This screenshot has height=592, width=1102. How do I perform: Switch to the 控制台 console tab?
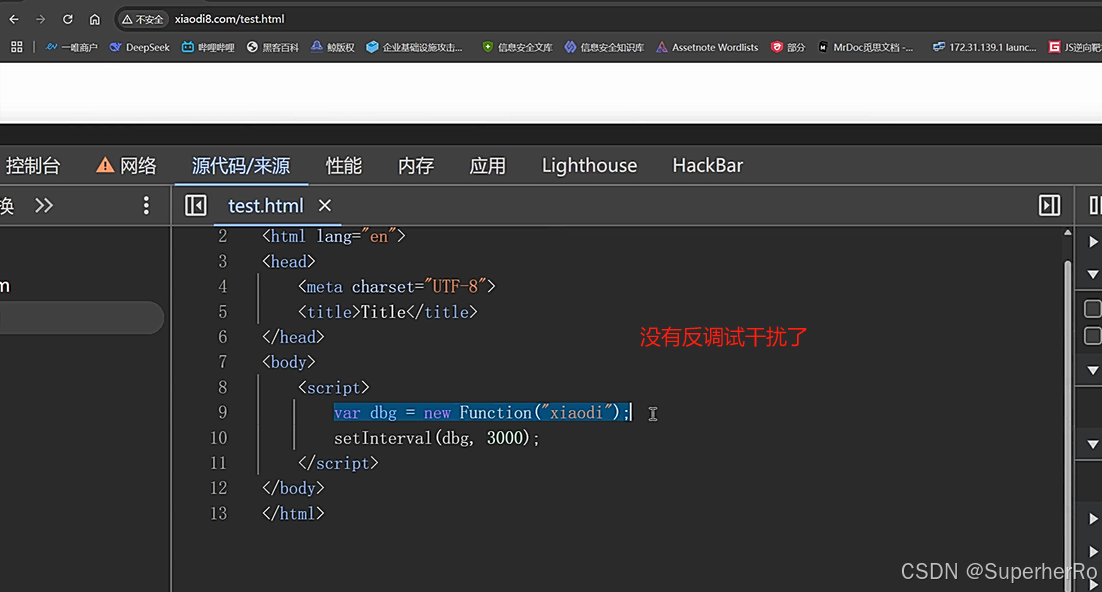[x=32, y=166]
